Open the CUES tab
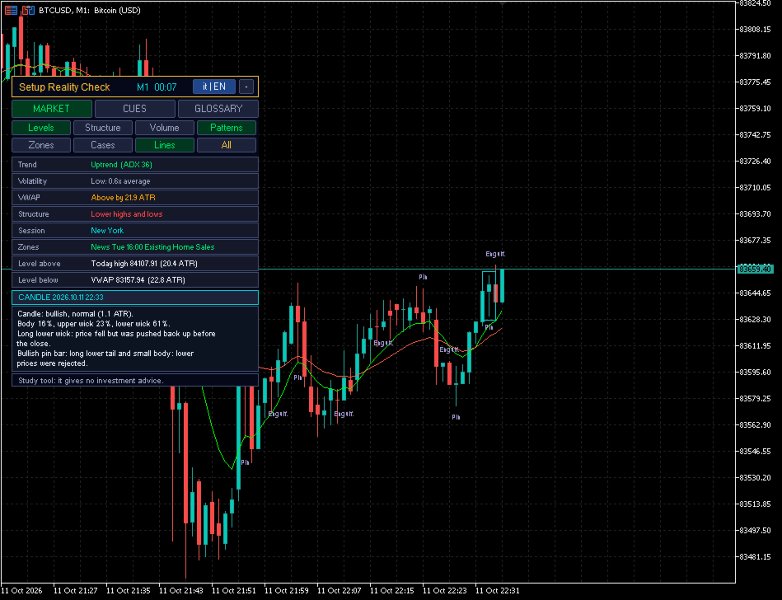 [135, 109]
